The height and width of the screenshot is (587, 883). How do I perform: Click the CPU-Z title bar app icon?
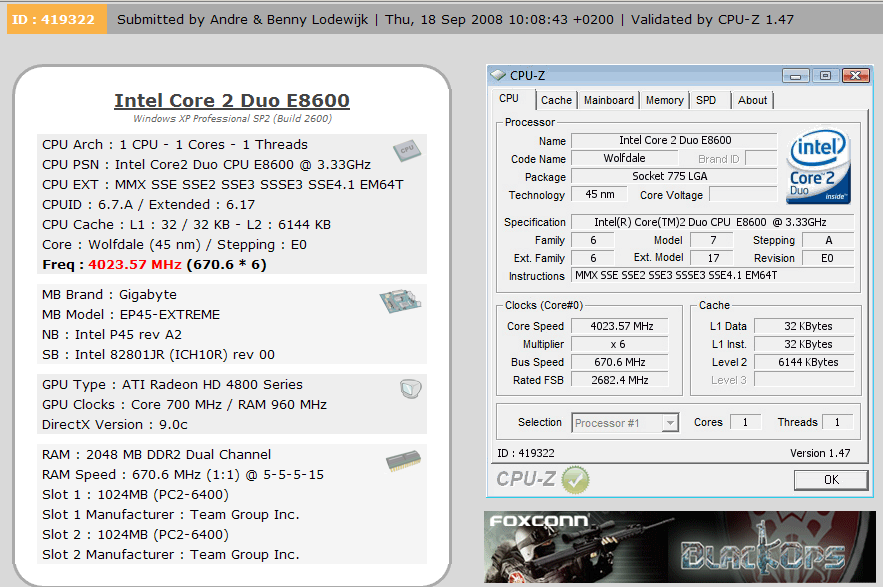pyautogui.click(x=498, y=75)
